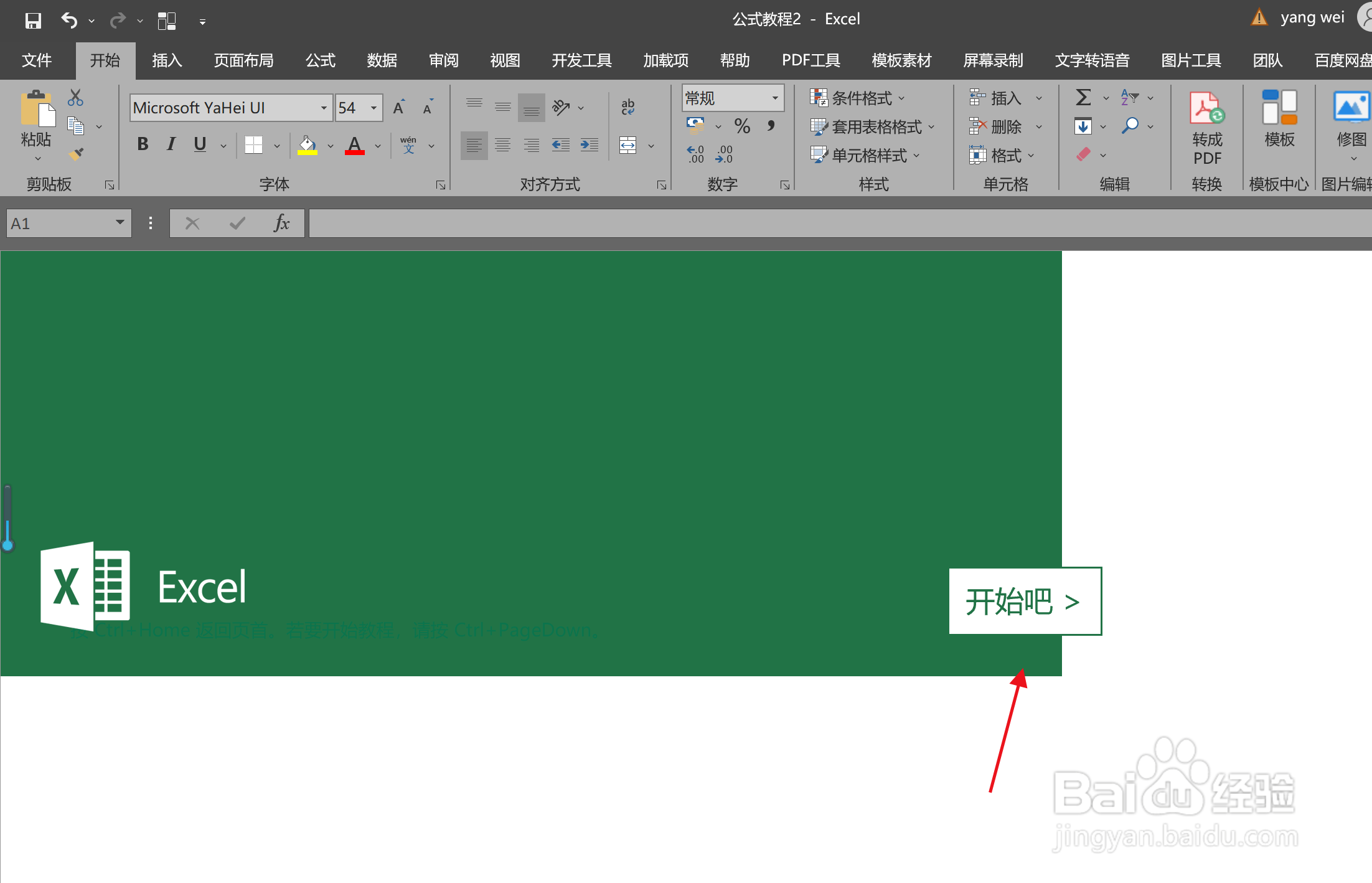Copy selection with the copy icon
1372x883 pixels.
pos(75,126)
